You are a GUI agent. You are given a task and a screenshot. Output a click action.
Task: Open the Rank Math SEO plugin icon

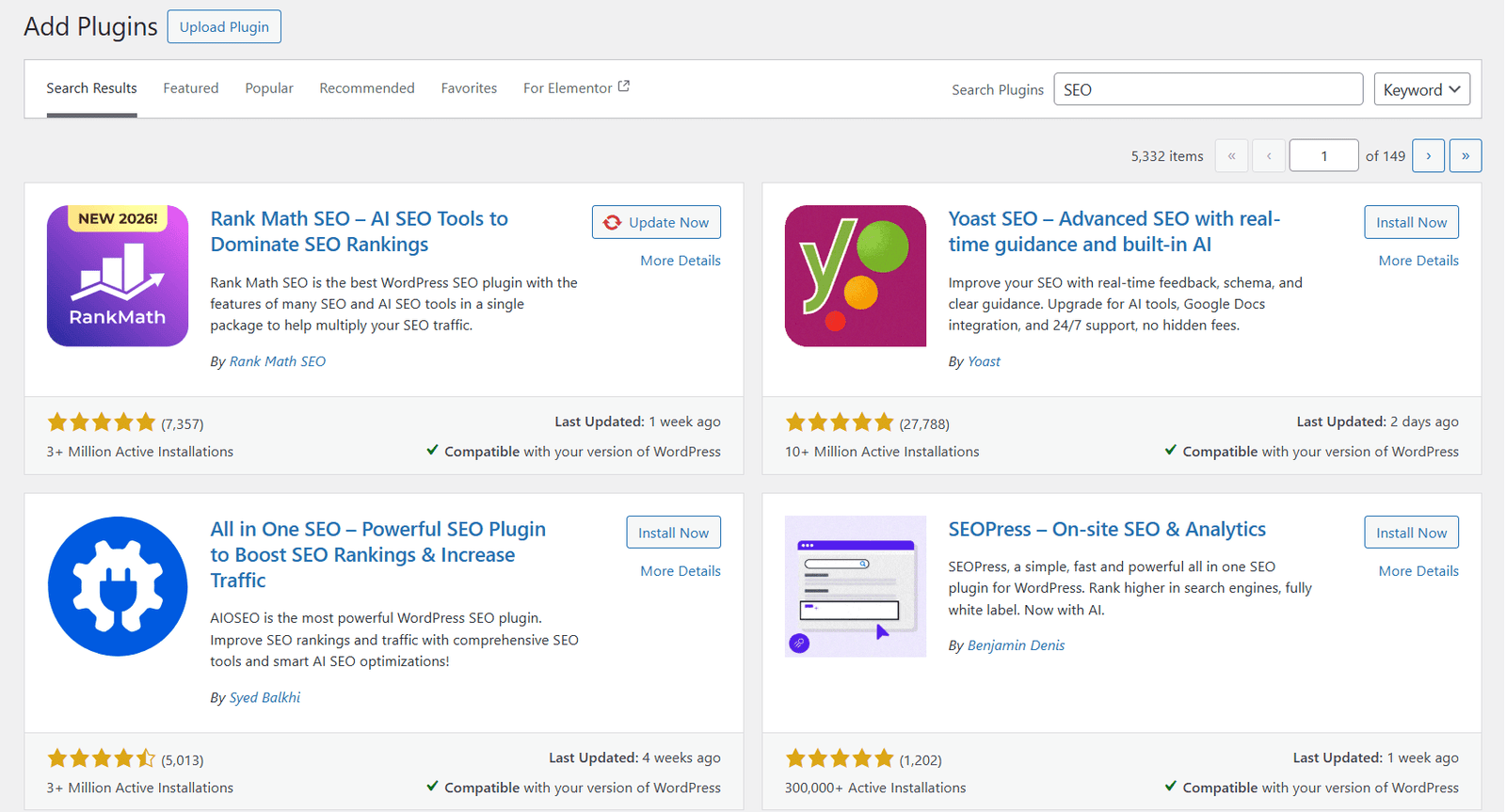[118, 276]
